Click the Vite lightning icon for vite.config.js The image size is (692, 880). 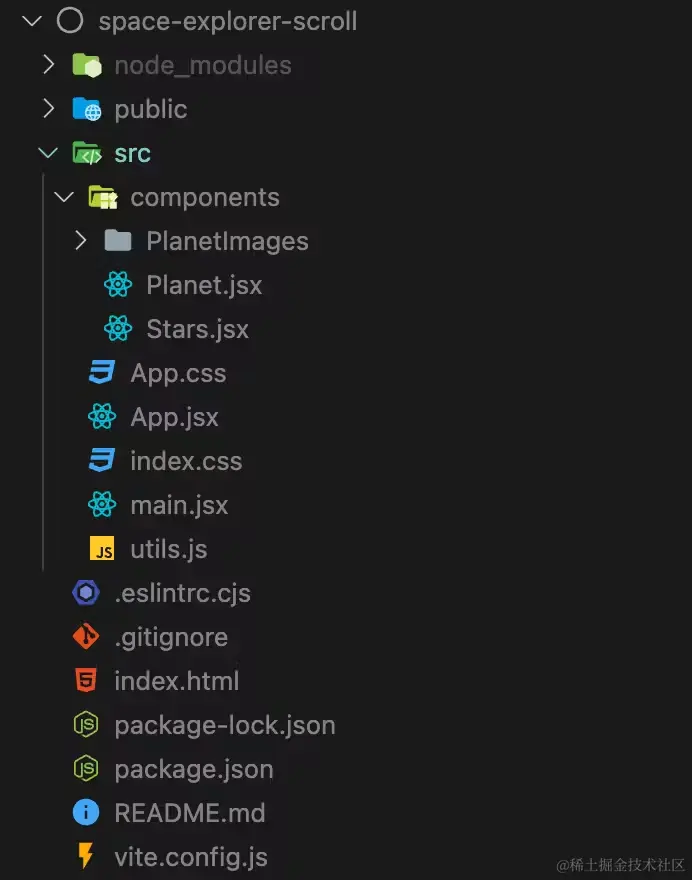[x=86, y=856]
